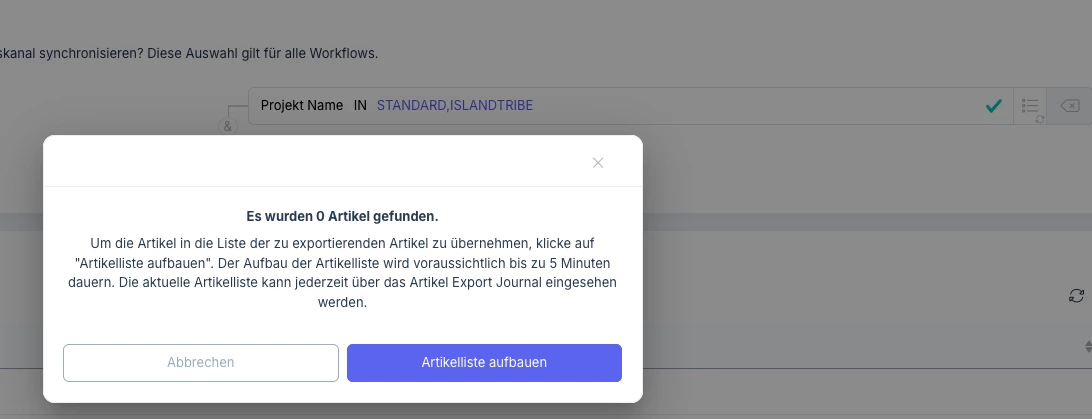Change the IN operator of the filter
Image resolution: width=1092 pixels, height=419 pixels.
(360, 106)
